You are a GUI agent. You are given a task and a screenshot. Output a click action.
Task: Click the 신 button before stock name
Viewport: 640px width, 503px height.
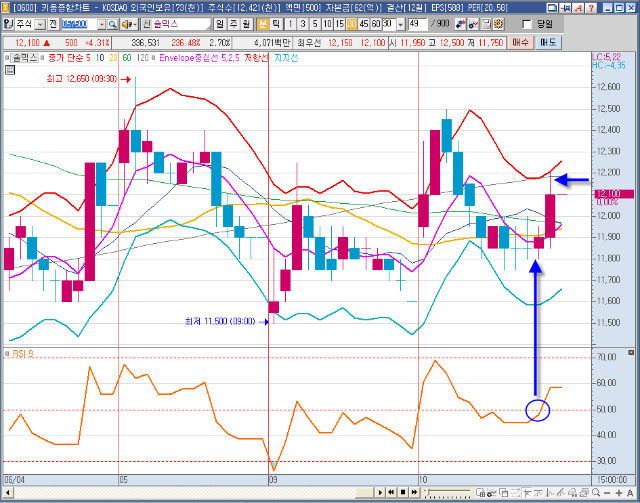[147, 24]
